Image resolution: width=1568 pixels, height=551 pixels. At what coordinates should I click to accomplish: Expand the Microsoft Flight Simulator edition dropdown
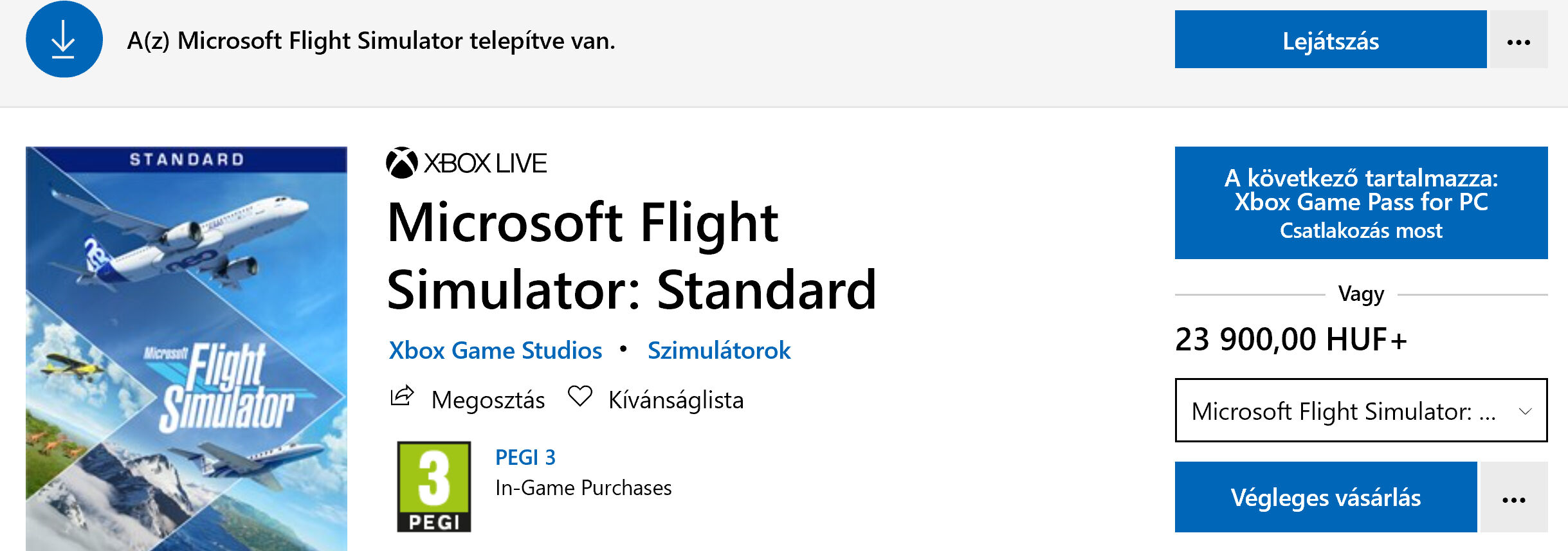(1344, 411)
